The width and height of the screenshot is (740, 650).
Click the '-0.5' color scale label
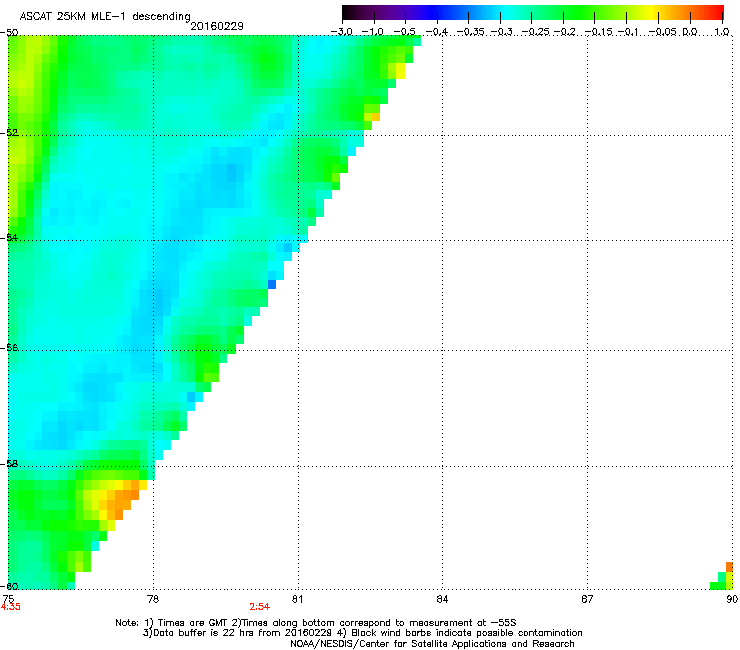(x=404, y=32)
